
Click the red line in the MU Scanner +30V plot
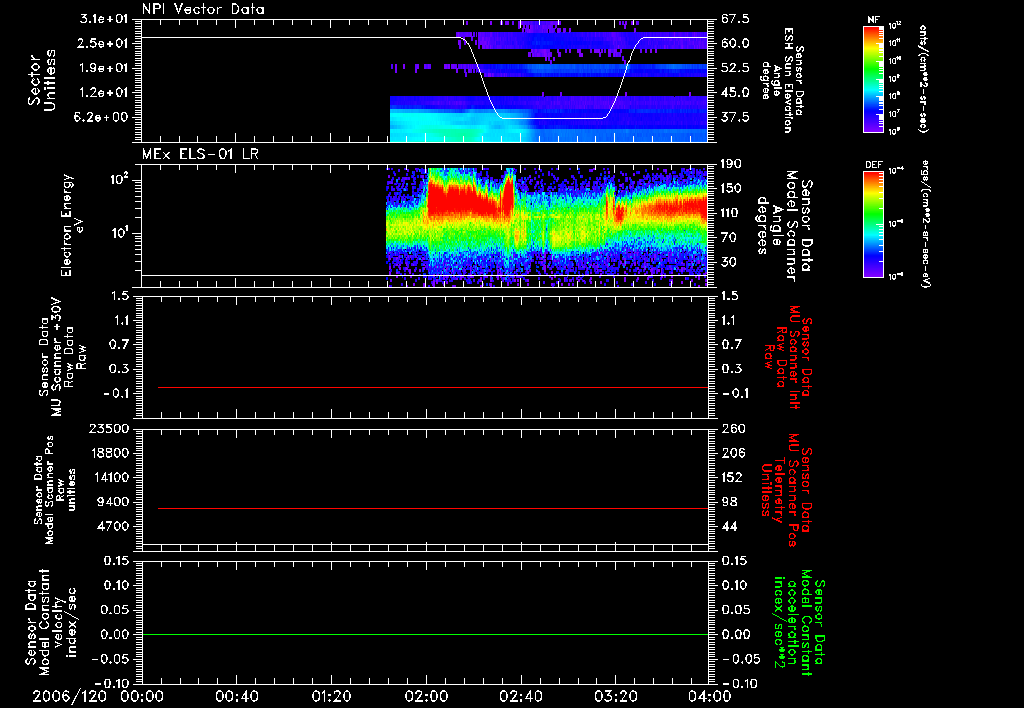pyautogui.click(x=433, y=387)
